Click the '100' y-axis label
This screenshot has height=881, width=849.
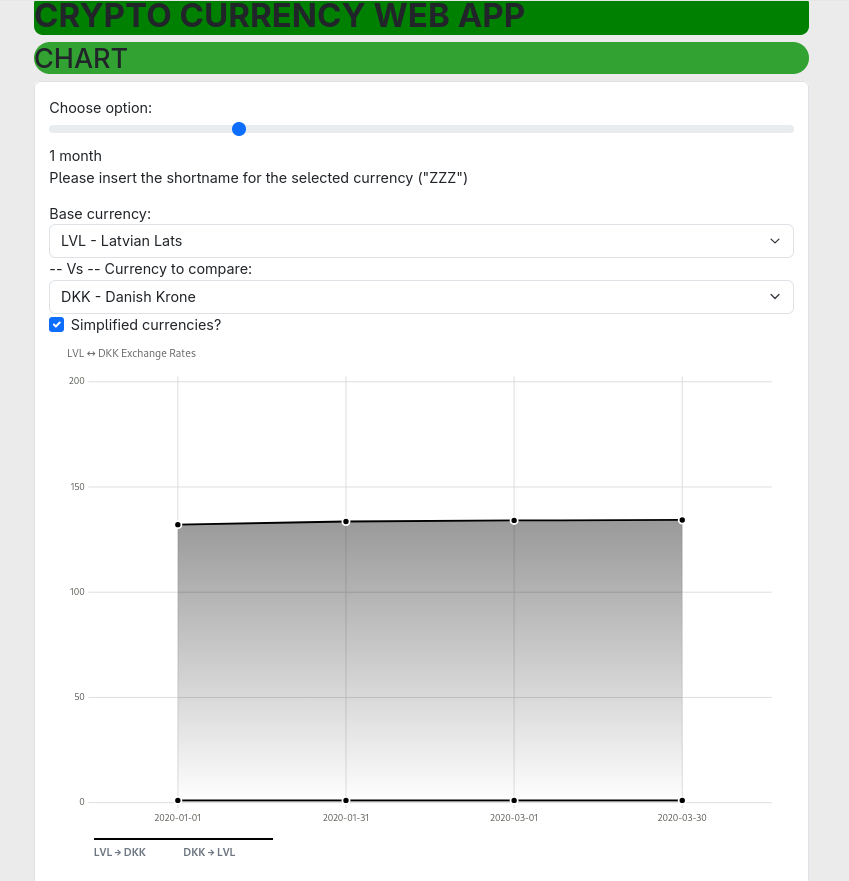point(77,592)
